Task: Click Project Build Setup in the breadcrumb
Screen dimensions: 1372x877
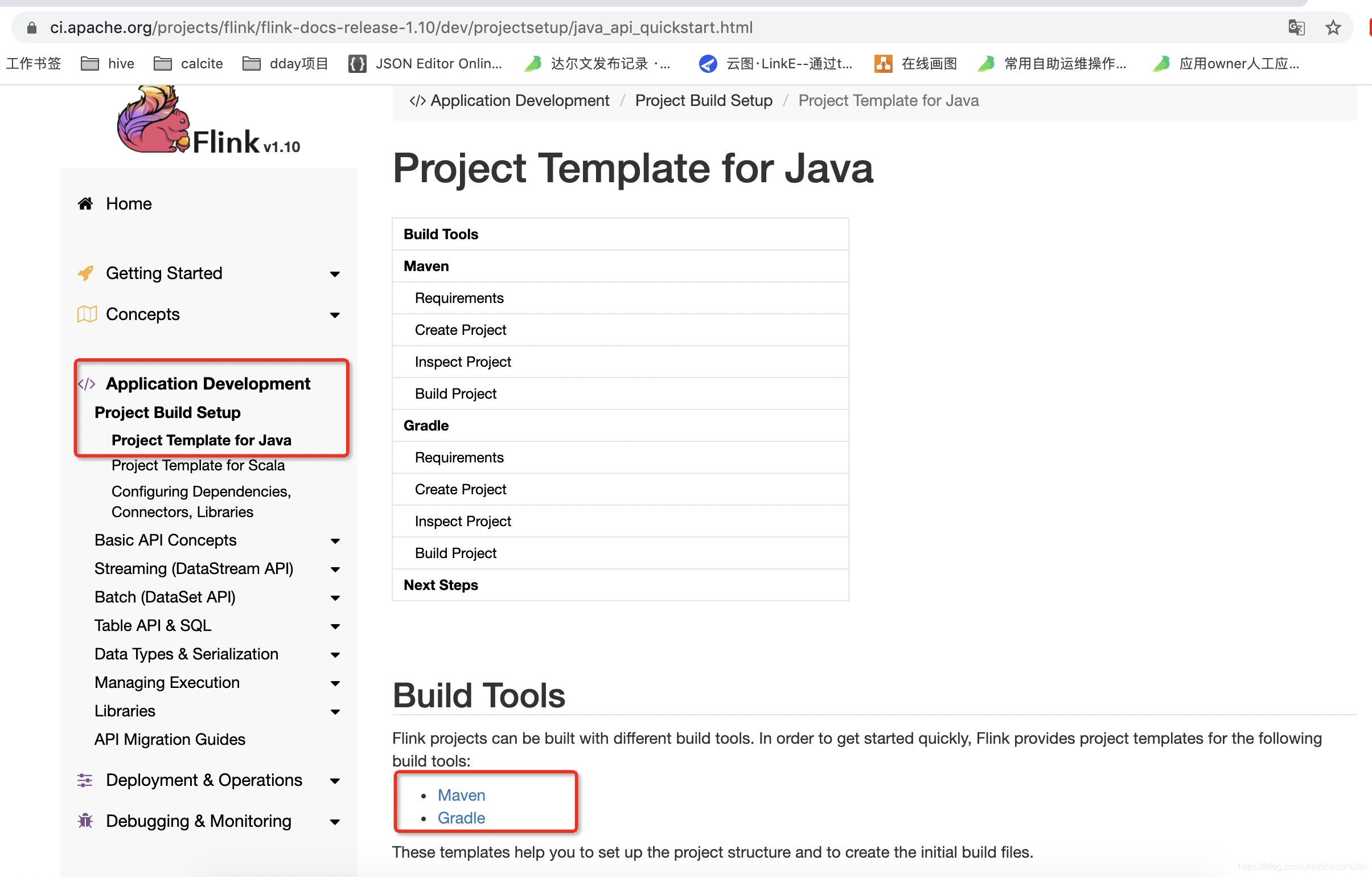Action: [704, 100]
